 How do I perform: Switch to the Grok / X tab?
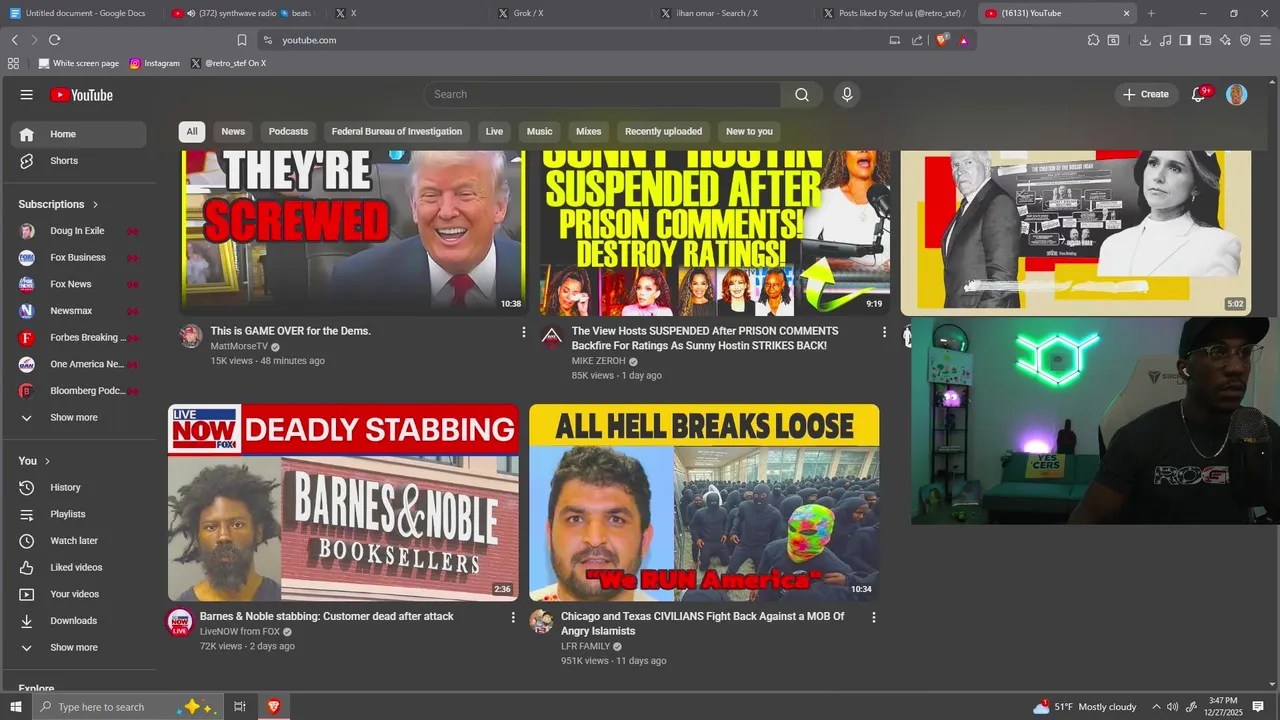coord(571,13)
